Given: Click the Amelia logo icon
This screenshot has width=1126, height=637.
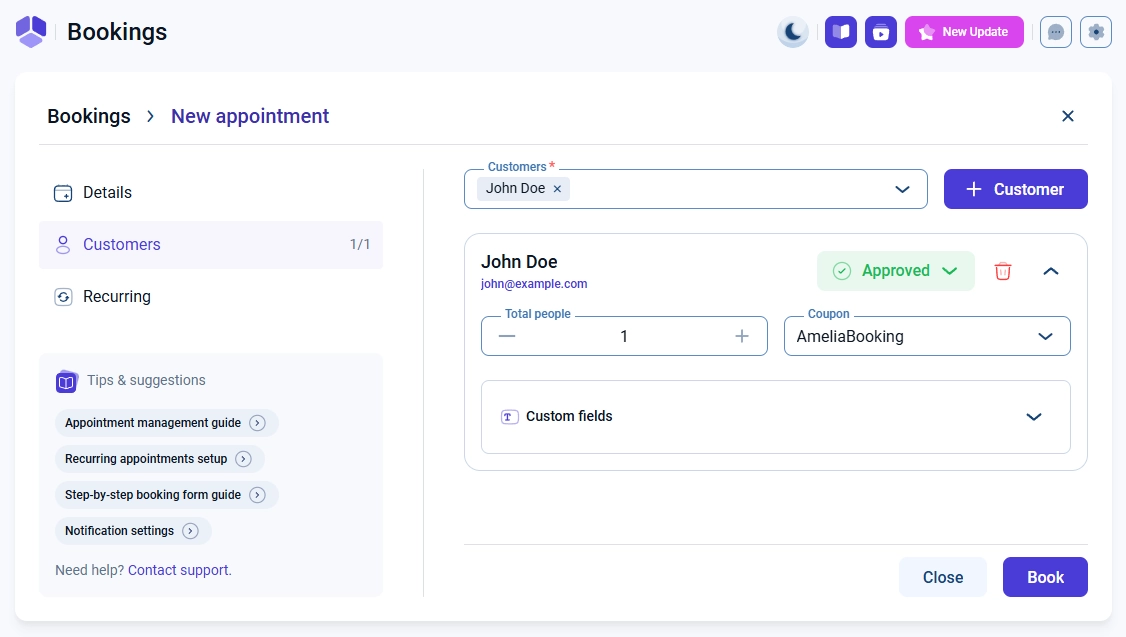Looking at the screenshot, I should [31, 32].
